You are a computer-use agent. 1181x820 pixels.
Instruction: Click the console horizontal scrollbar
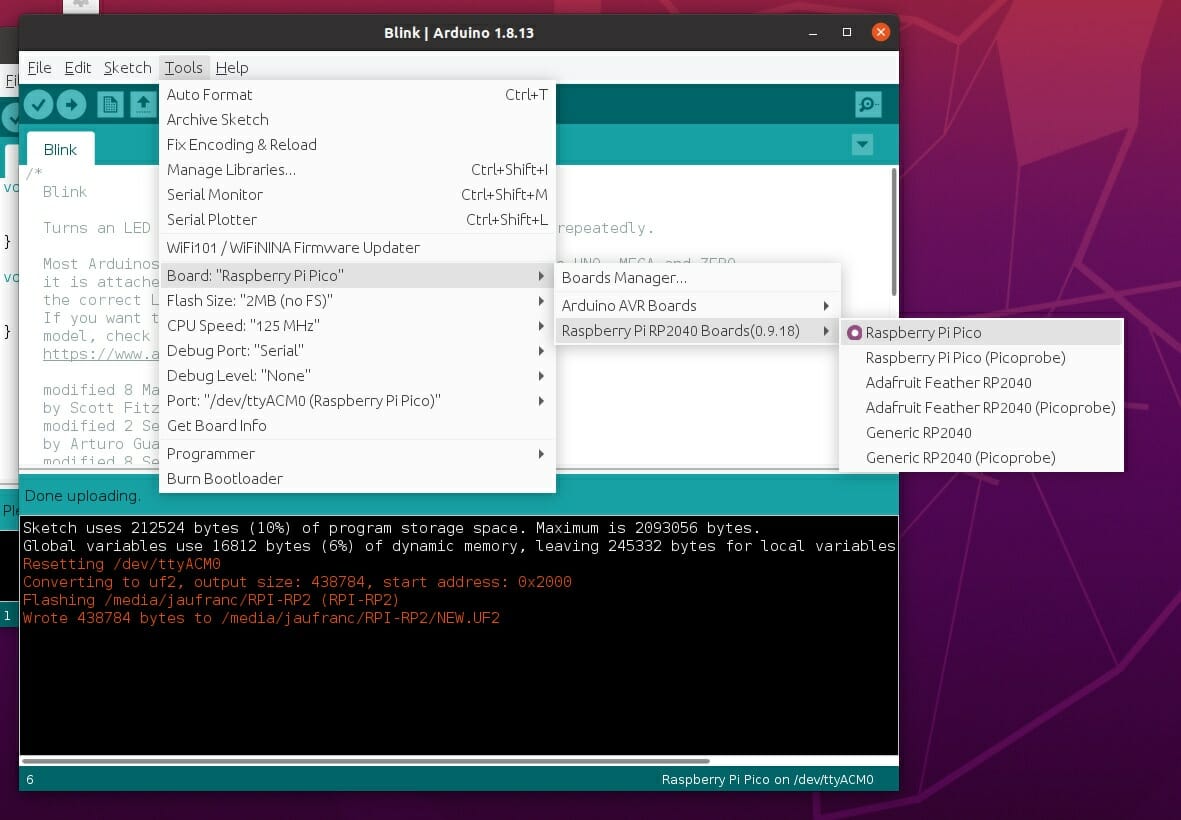pos(366,761)
